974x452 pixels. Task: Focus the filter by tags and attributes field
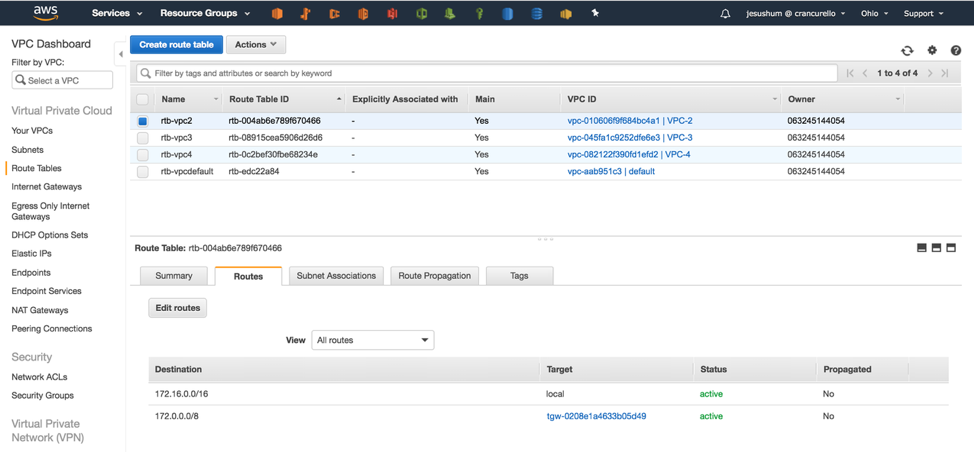tap(488, 73)
